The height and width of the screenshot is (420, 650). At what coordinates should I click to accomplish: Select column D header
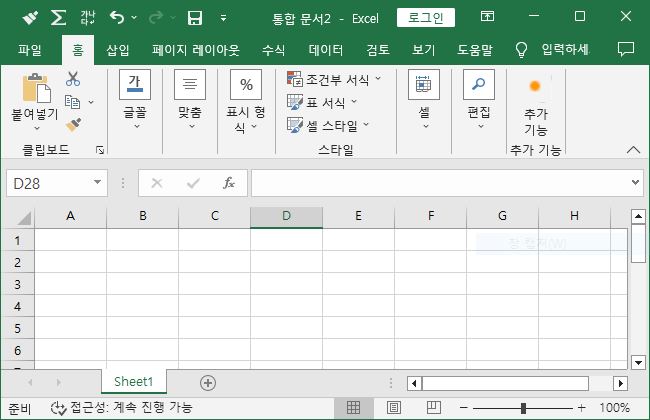[x=286, y=216]
